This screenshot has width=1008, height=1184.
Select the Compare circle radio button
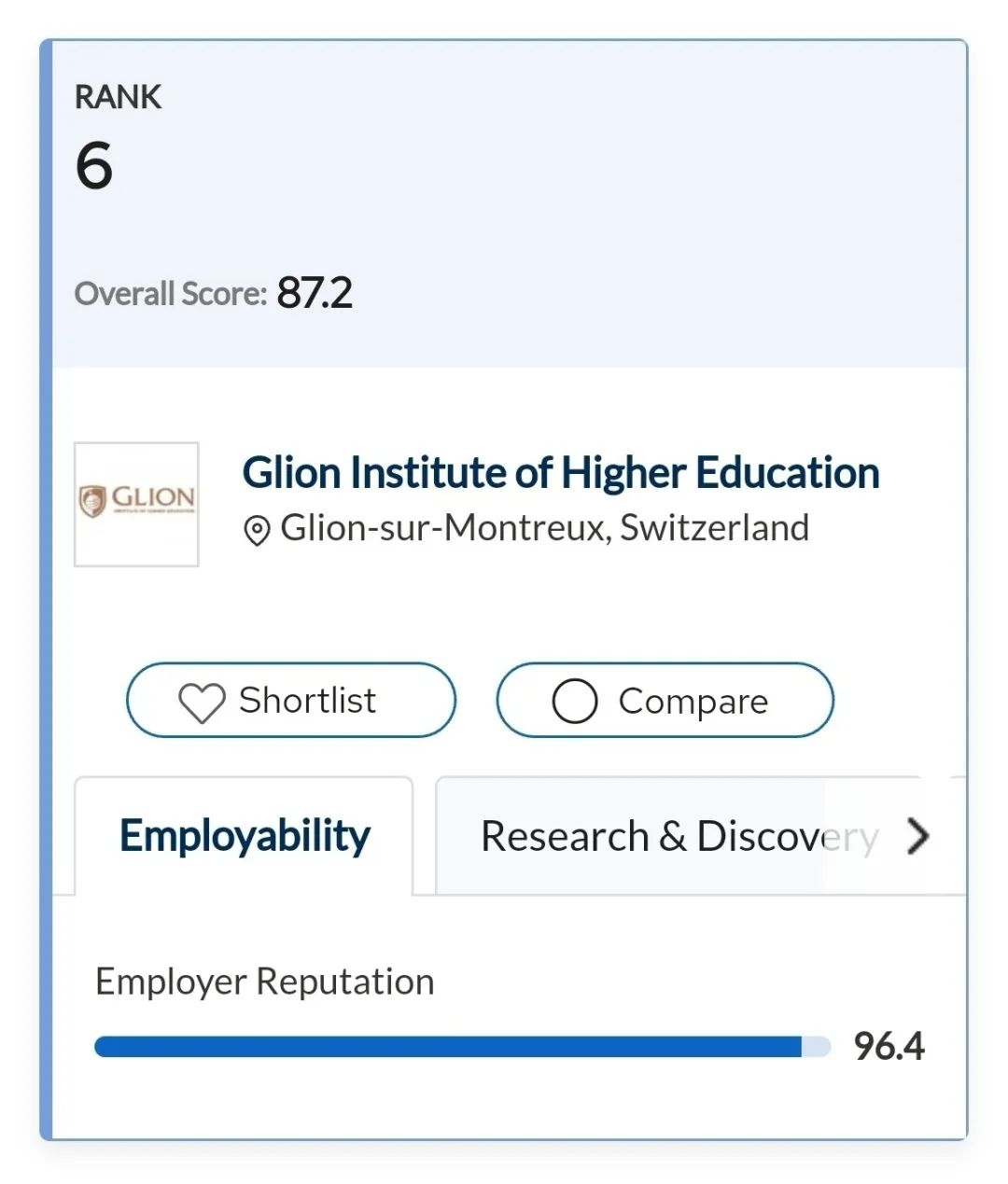pos(575,702)
